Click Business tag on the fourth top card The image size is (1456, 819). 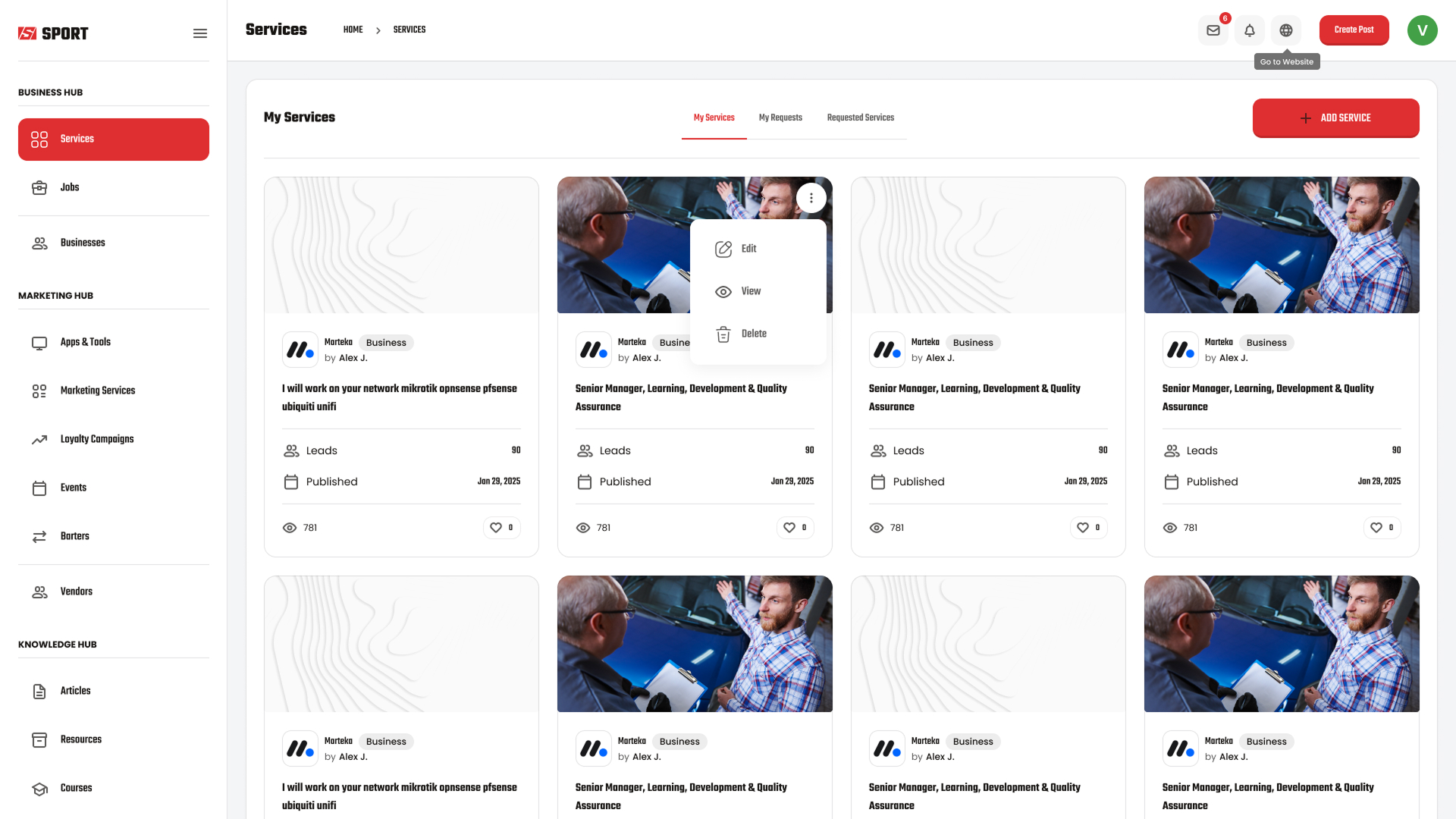[1266, 343]
